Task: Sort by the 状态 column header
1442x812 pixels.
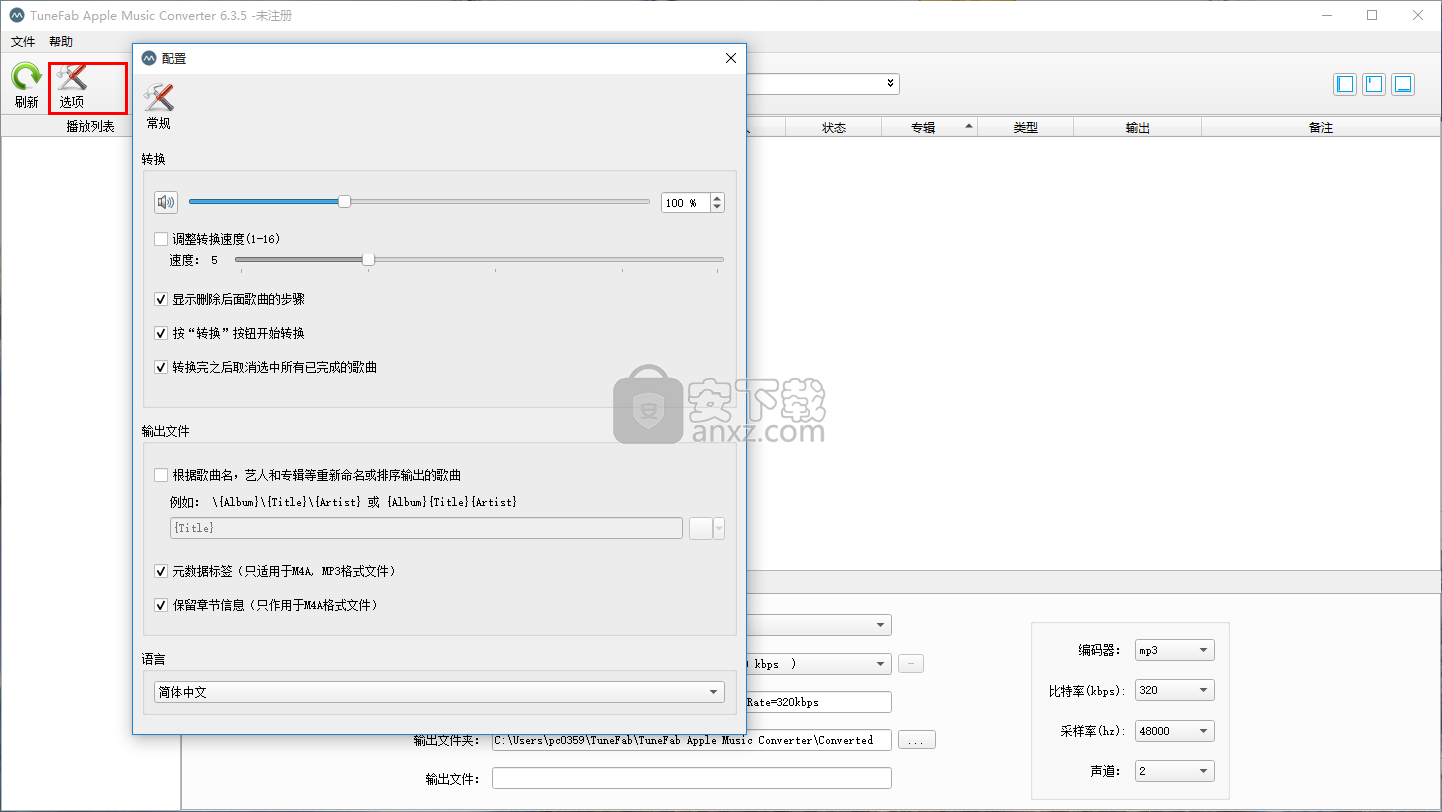Action: pos(834,127)
